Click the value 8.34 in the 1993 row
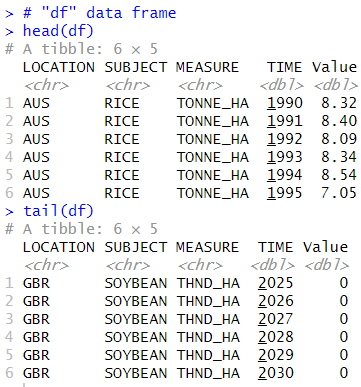The height and width of the screenshot is (387, 361). 339,157
